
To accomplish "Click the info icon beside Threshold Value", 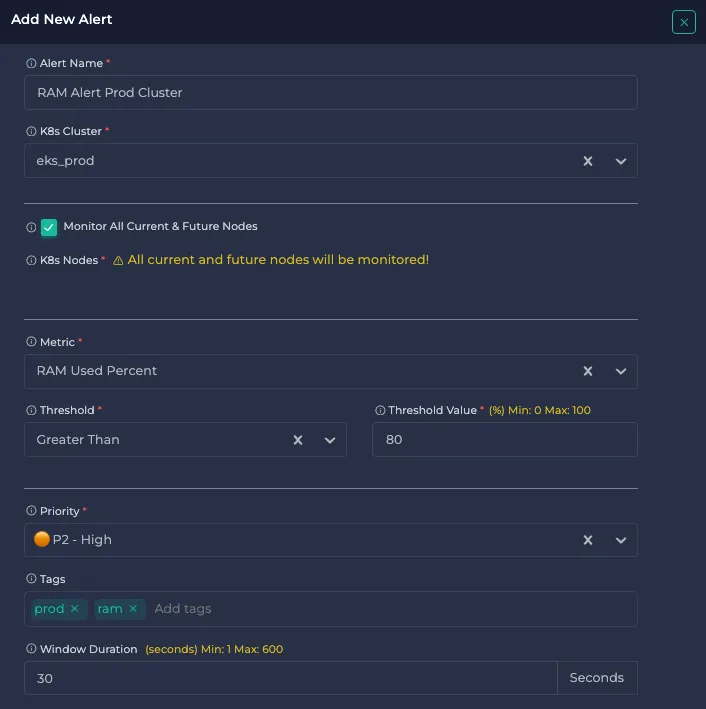I will pyautogui.click(x=380, y=410).
